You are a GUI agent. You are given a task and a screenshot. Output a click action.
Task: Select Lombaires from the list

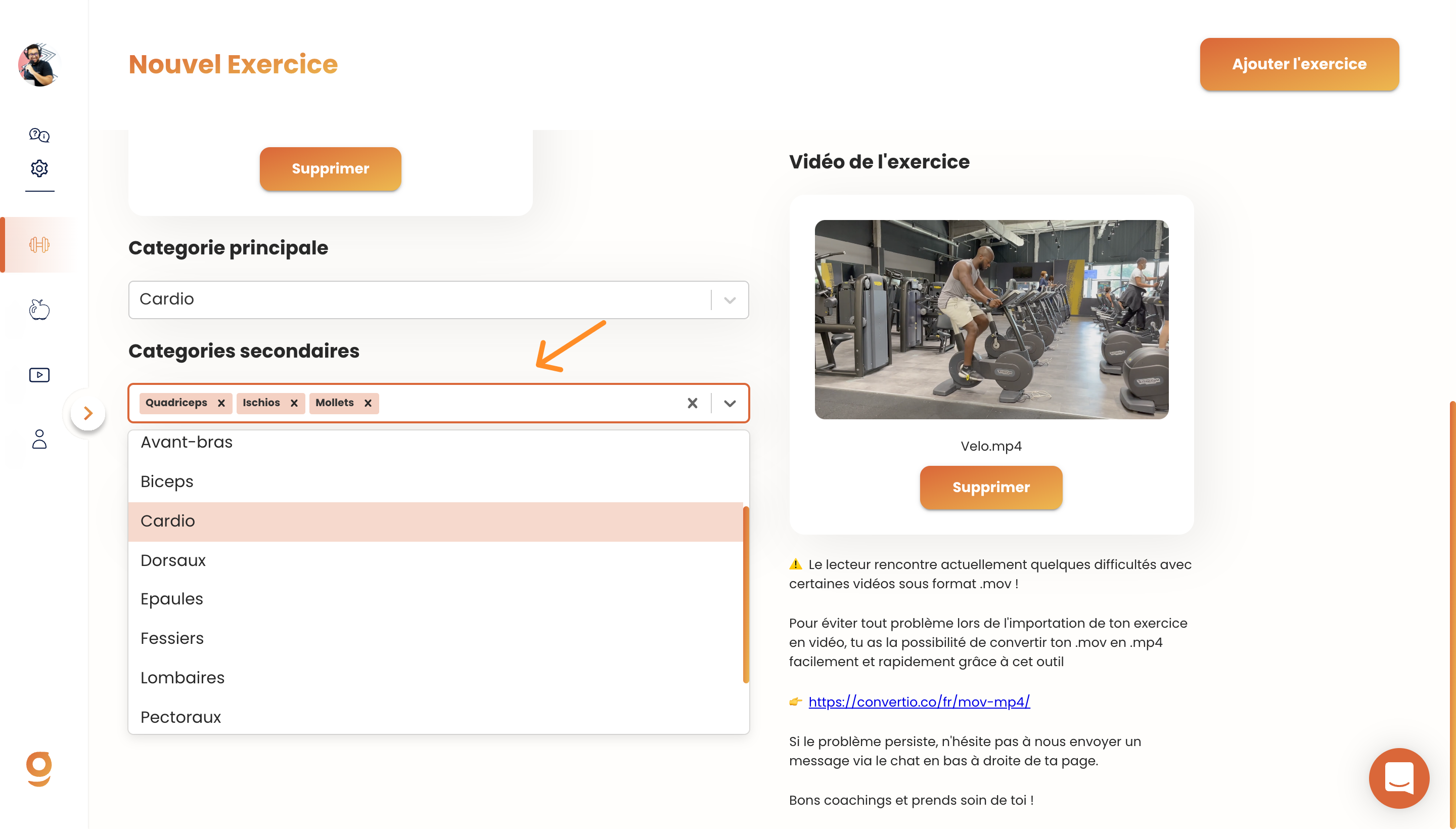click(435, 678)
